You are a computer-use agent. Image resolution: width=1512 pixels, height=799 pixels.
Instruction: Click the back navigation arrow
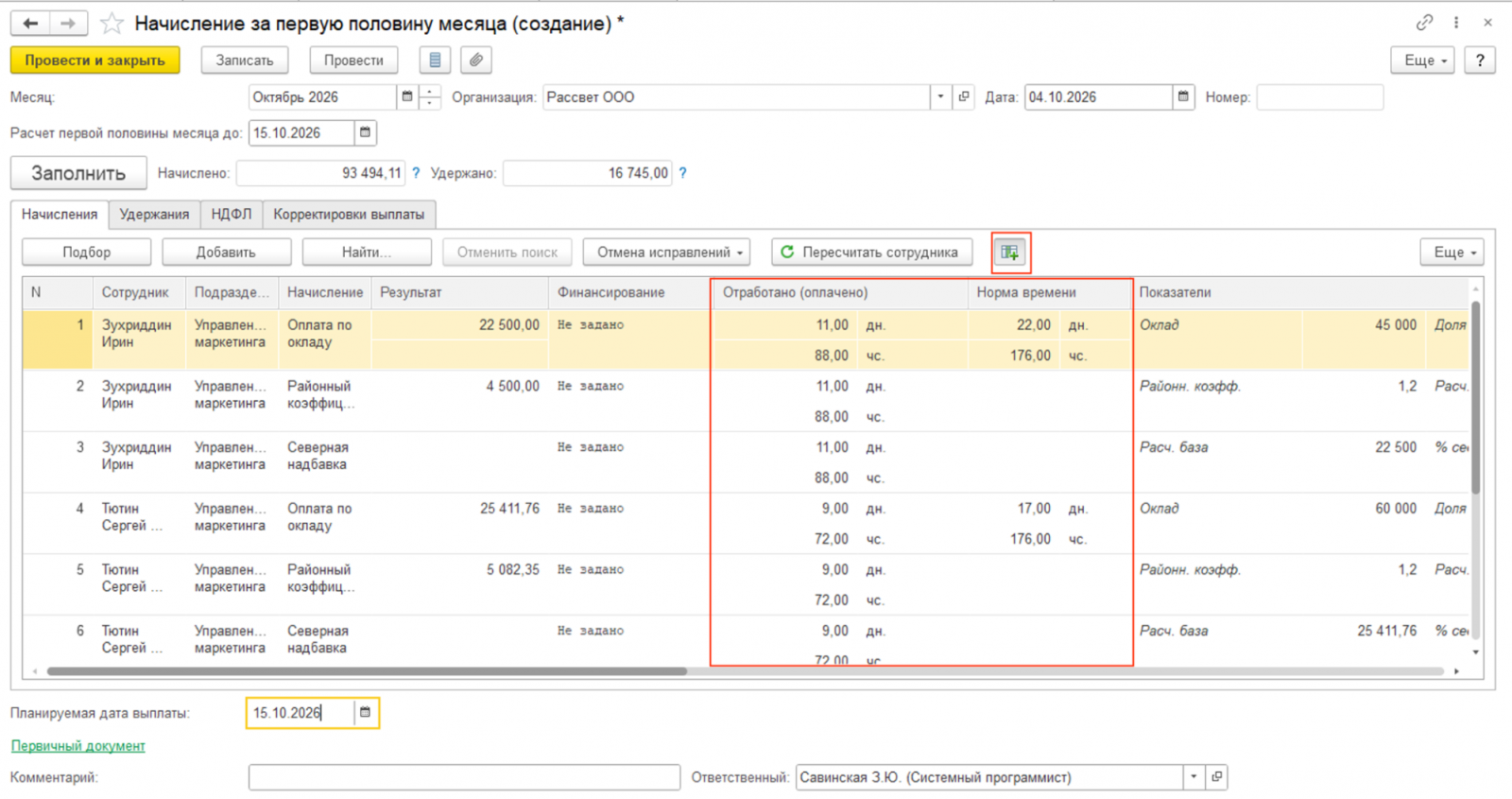pos(30,24)
